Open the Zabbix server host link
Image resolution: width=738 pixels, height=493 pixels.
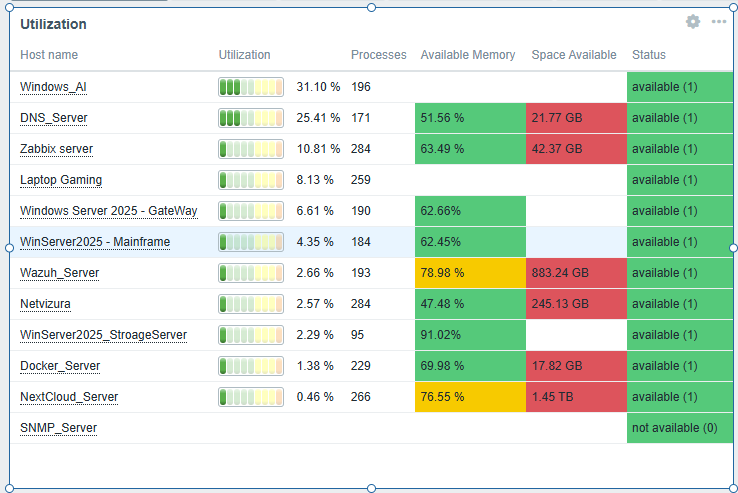[x=57, y=149]
